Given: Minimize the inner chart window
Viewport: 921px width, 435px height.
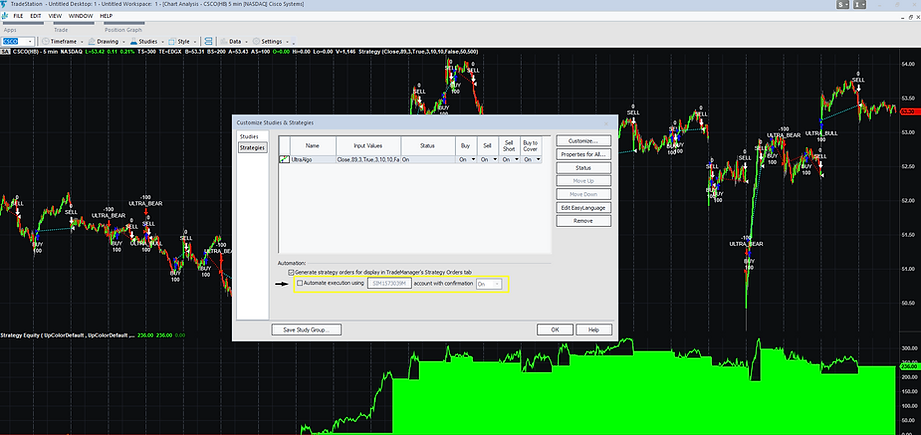Looking at the screenshot, I should [901, 16].
